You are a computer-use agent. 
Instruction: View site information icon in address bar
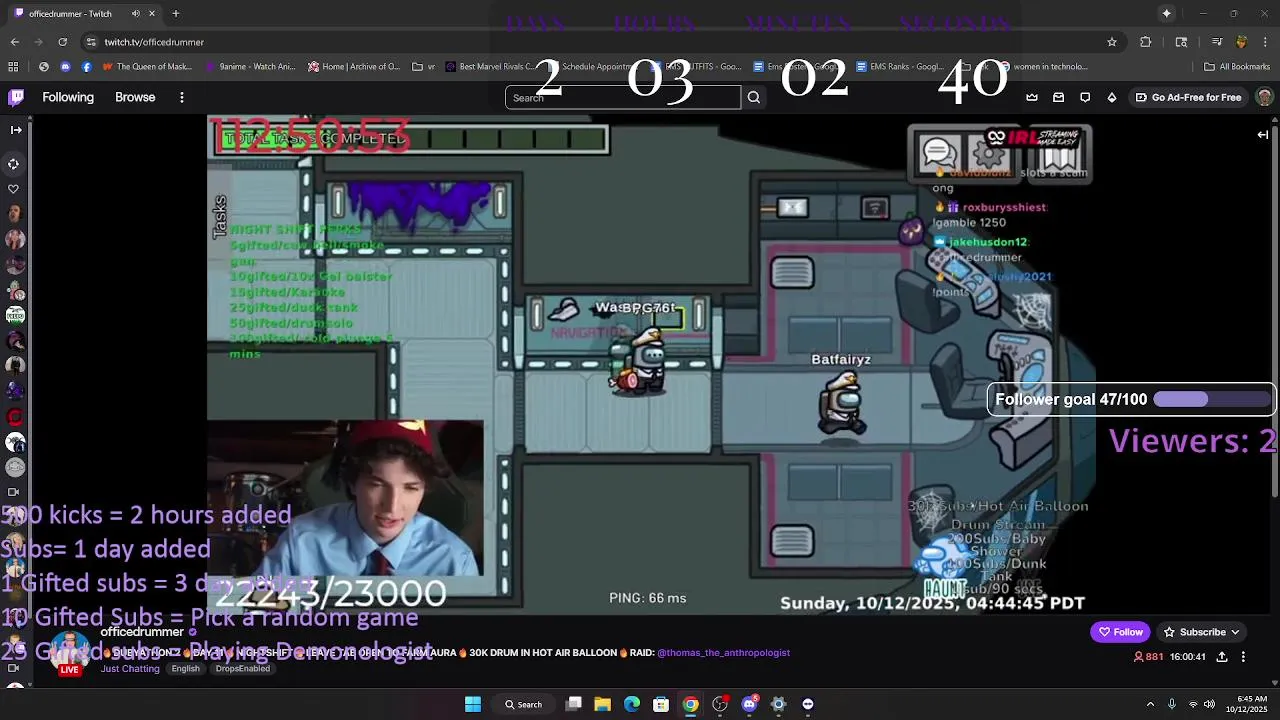tap(91, 42)
